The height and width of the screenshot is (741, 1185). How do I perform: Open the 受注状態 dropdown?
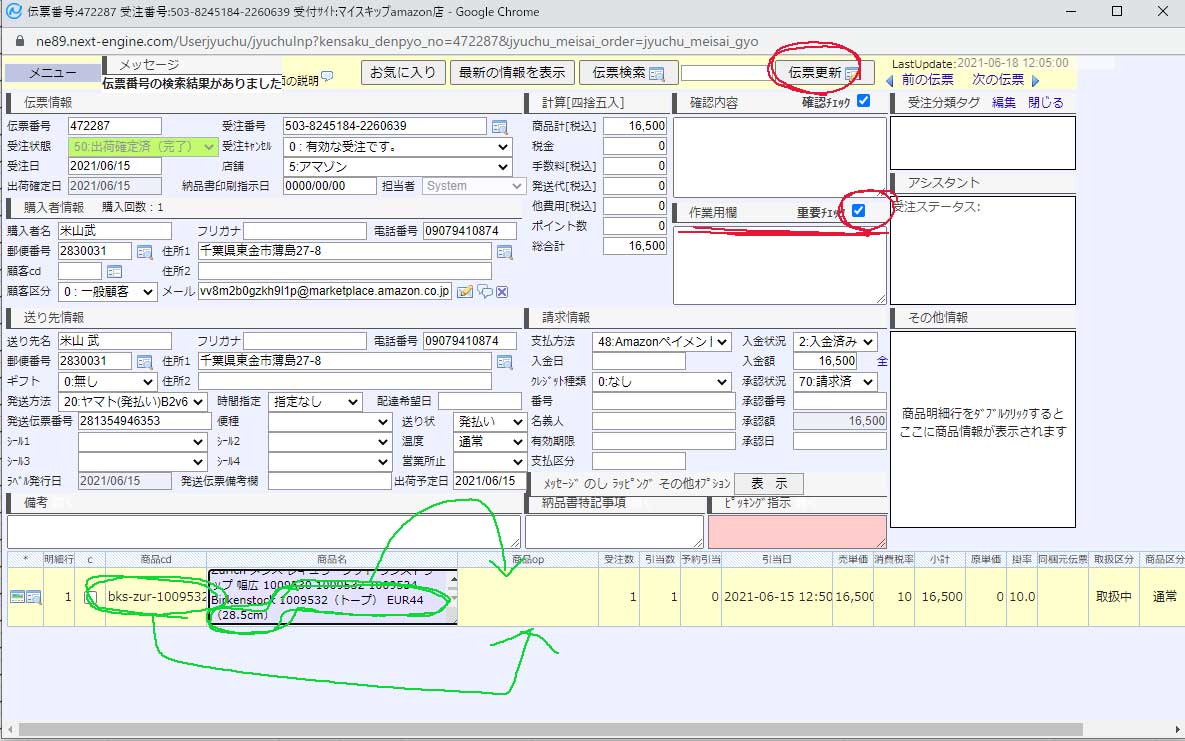[142, 147]
